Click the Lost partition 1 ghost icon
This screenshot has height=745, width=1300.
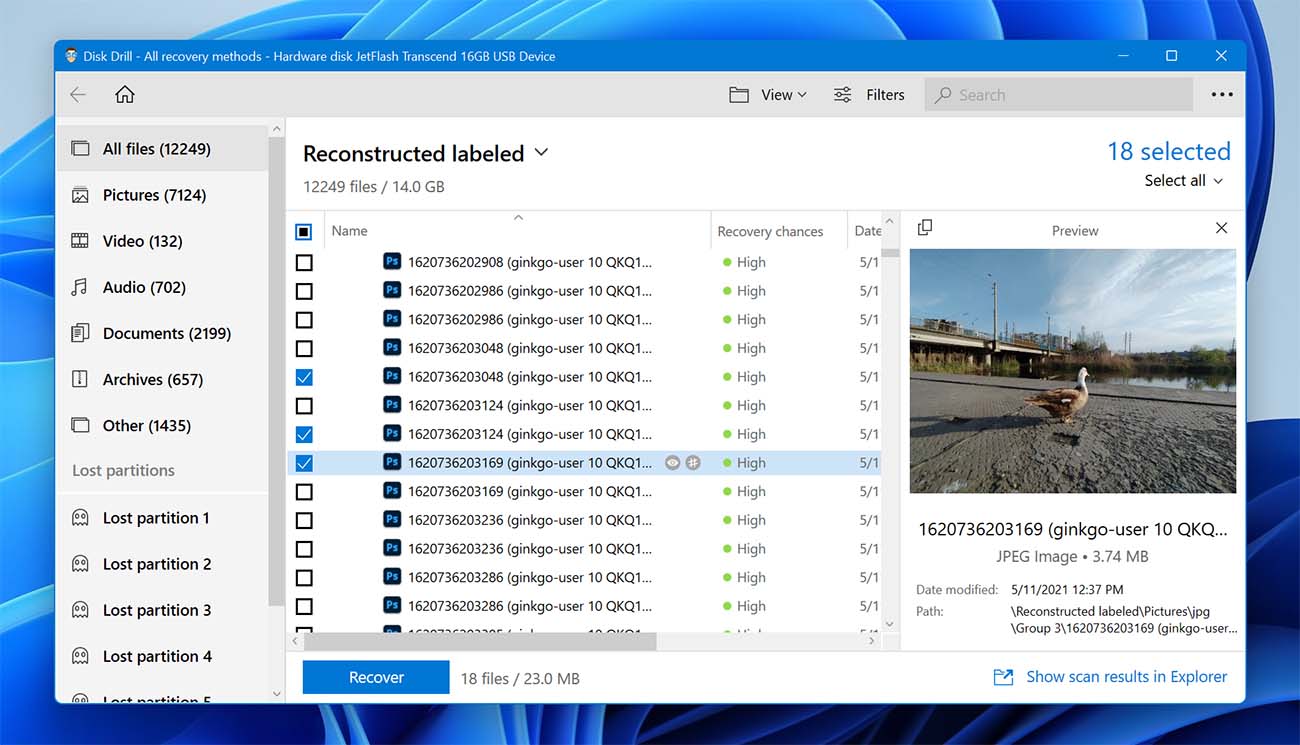[80, 518]
